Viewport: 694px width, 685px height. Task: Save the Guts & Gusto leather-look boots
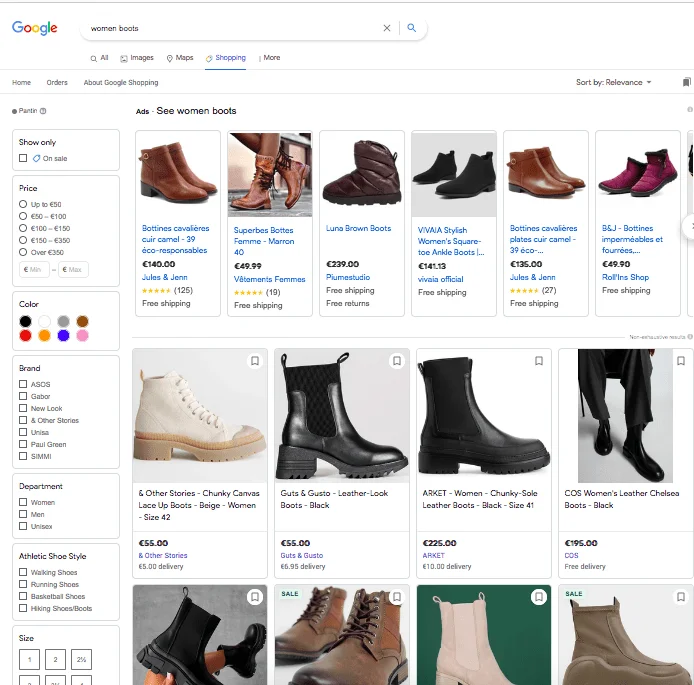[x=397, y=361]
